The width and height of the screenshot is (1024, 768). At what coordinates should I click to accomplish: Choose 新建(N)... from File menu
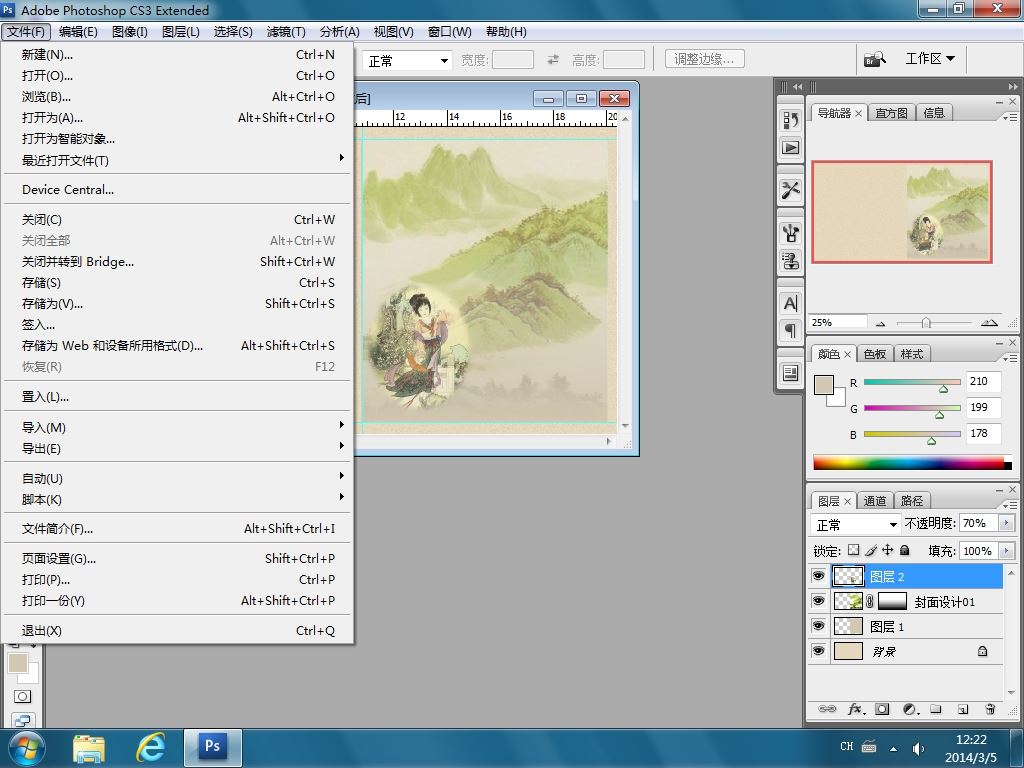click(178, 55)
